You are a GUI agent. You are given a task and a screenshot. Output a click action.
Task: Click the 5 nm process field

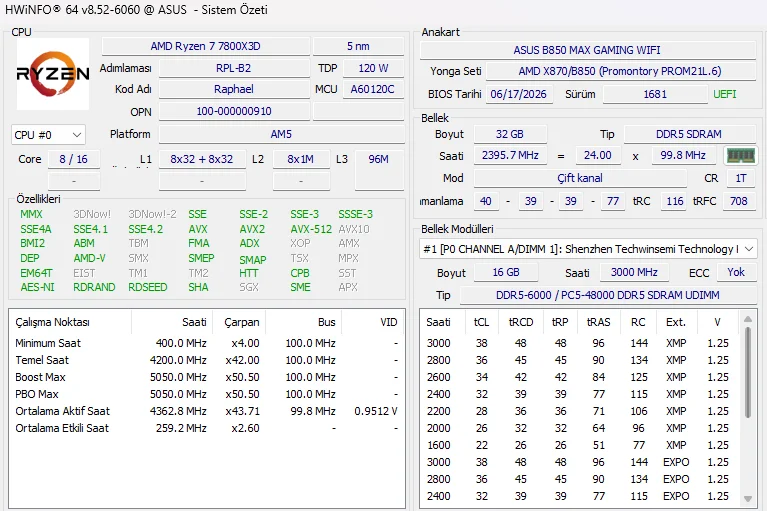(358, 46)
